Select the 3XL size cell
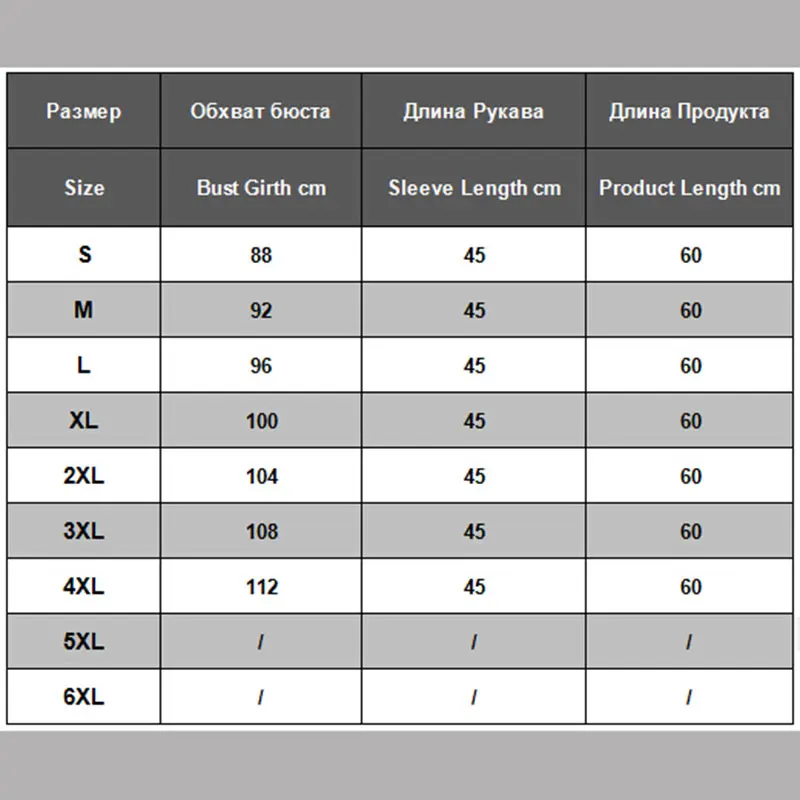 (84, 531)
